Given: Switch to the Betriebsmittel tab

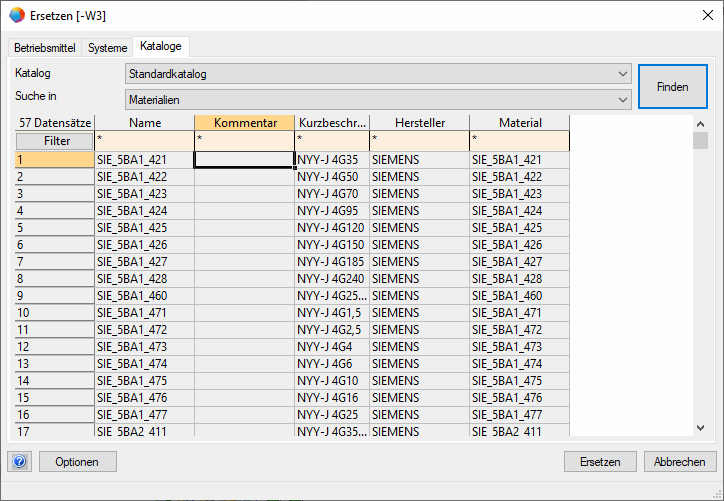Looking at the screenshot, I should click(46, 48).
